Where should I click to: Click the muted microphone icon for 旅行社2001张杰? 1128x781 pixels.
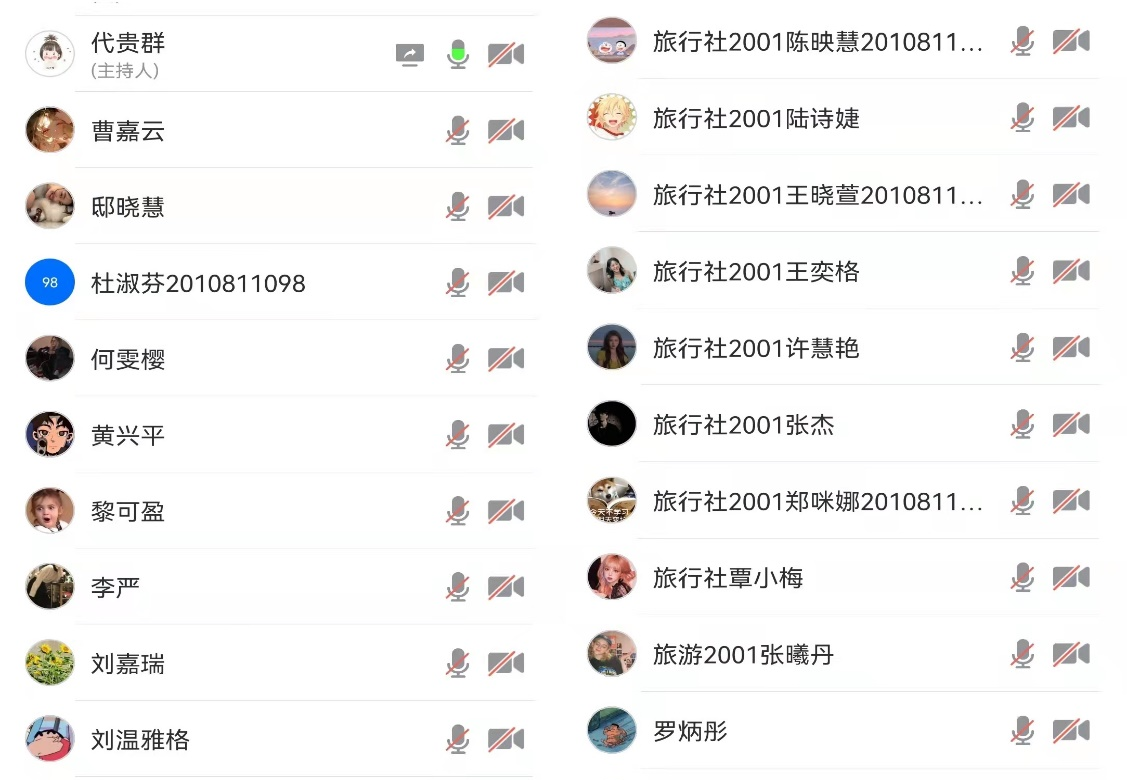point(1022,424)
